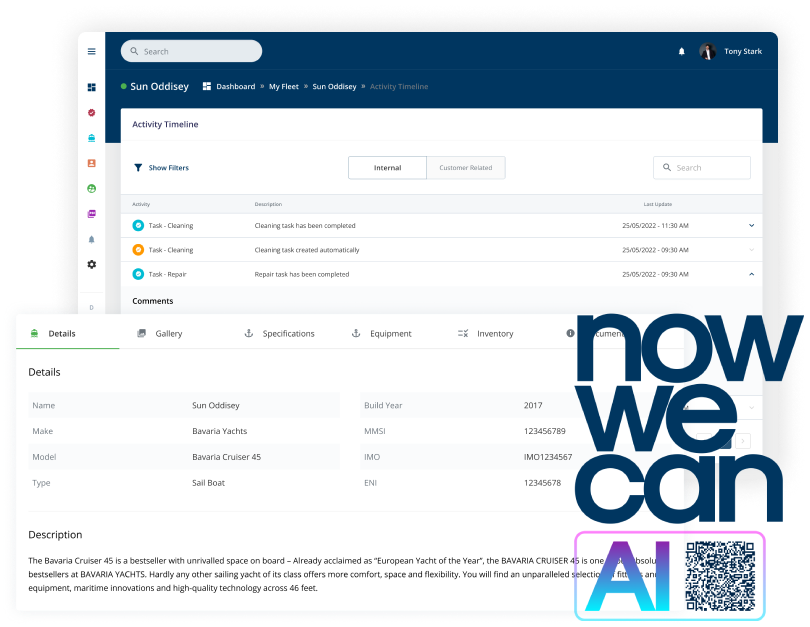Image resolution: width=810 pixels, height=627 pixels.
Task: Select the Inventory tab
Action: [486, 334]
